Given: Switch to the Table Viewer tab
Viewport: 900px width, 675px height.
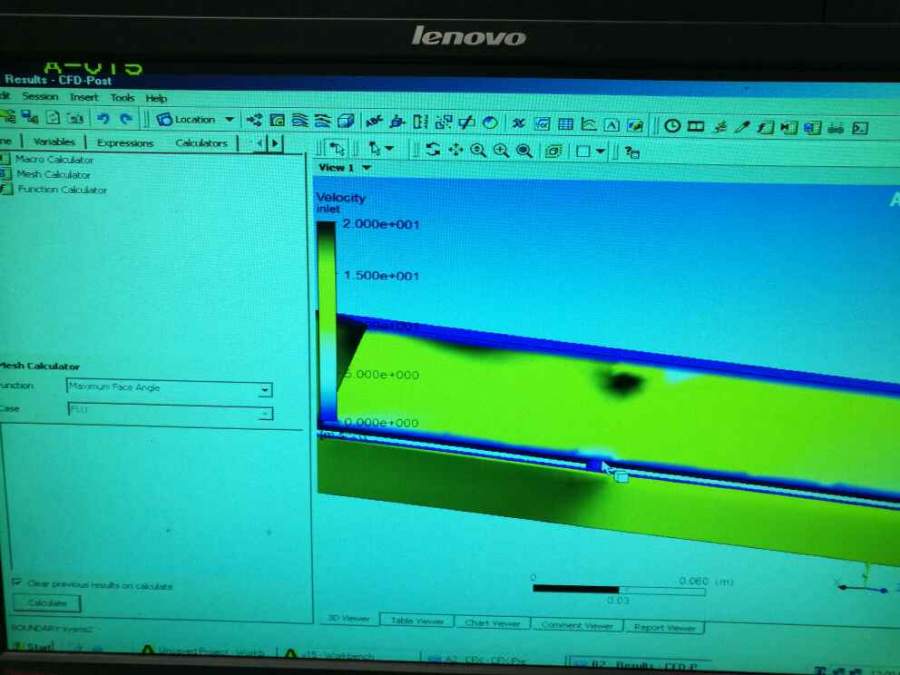Looking at the screenshot, I should [417, 620].
